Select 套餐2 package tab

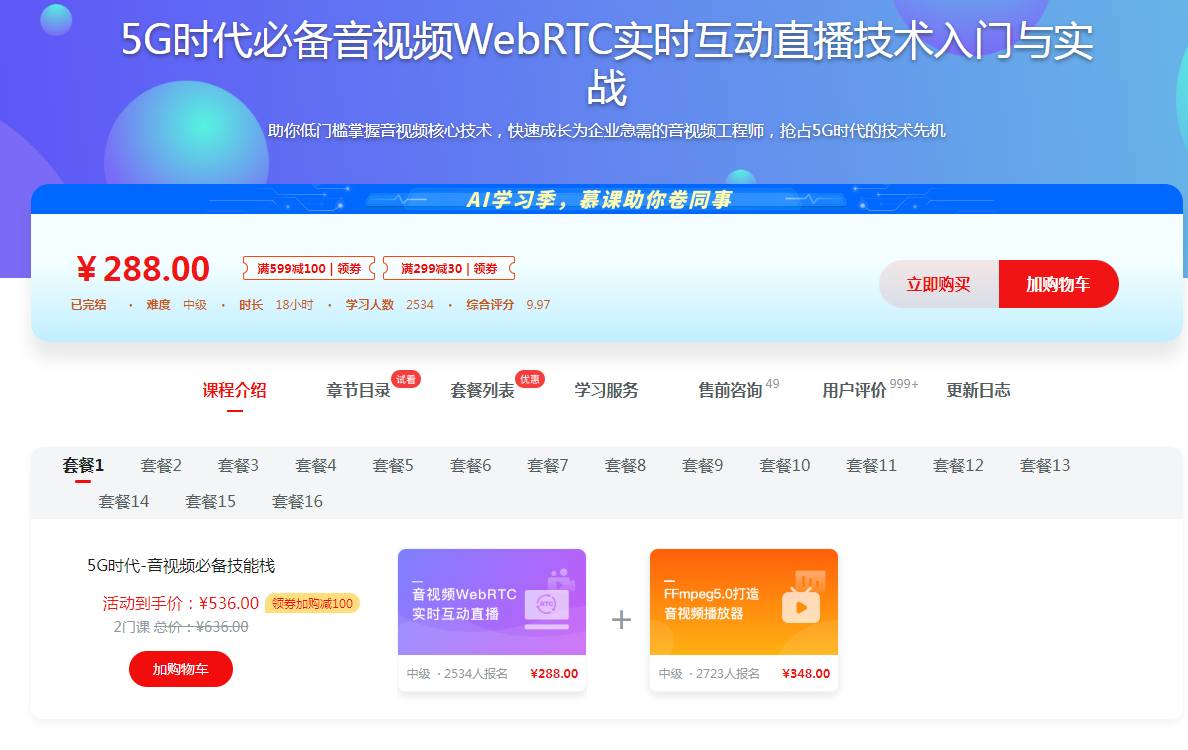[161, 466]
